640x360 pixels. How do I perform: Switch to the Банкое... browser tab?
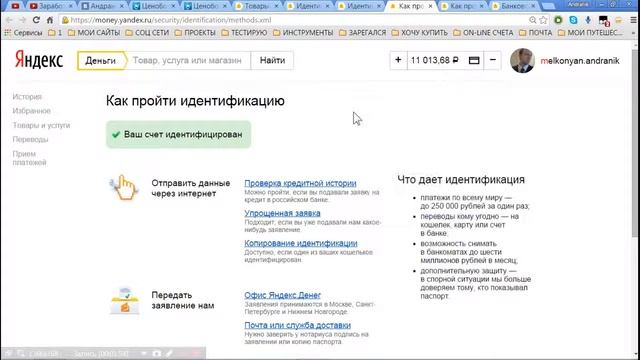click(x=514, y=6)
